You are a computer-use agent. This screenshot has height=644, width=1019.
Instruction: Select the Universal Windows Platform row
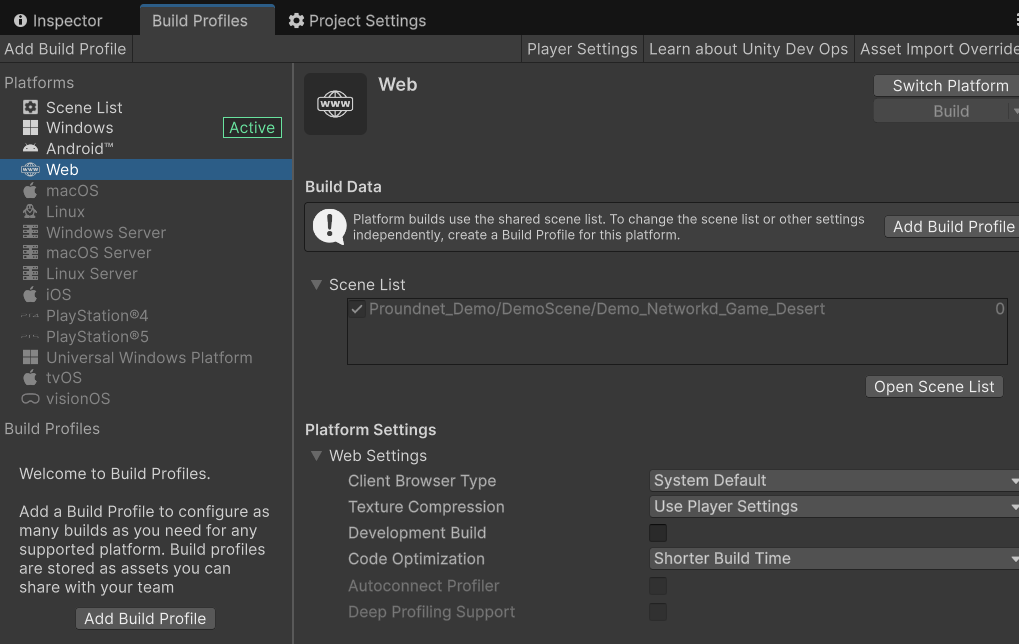pos(146,357)
